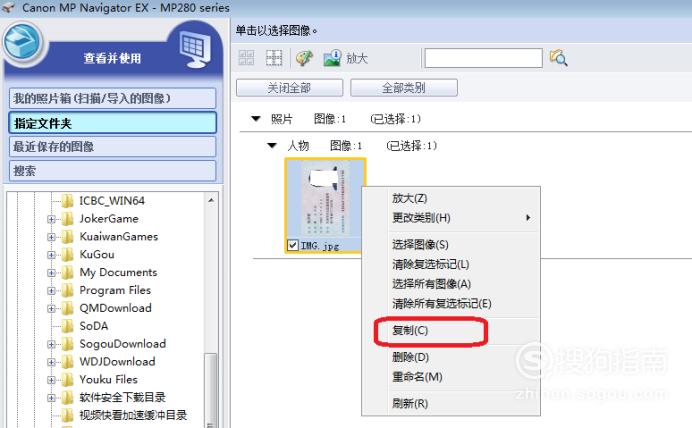
Task: Click the 放大 zoom-in picture icon
Action: (332, 58)
